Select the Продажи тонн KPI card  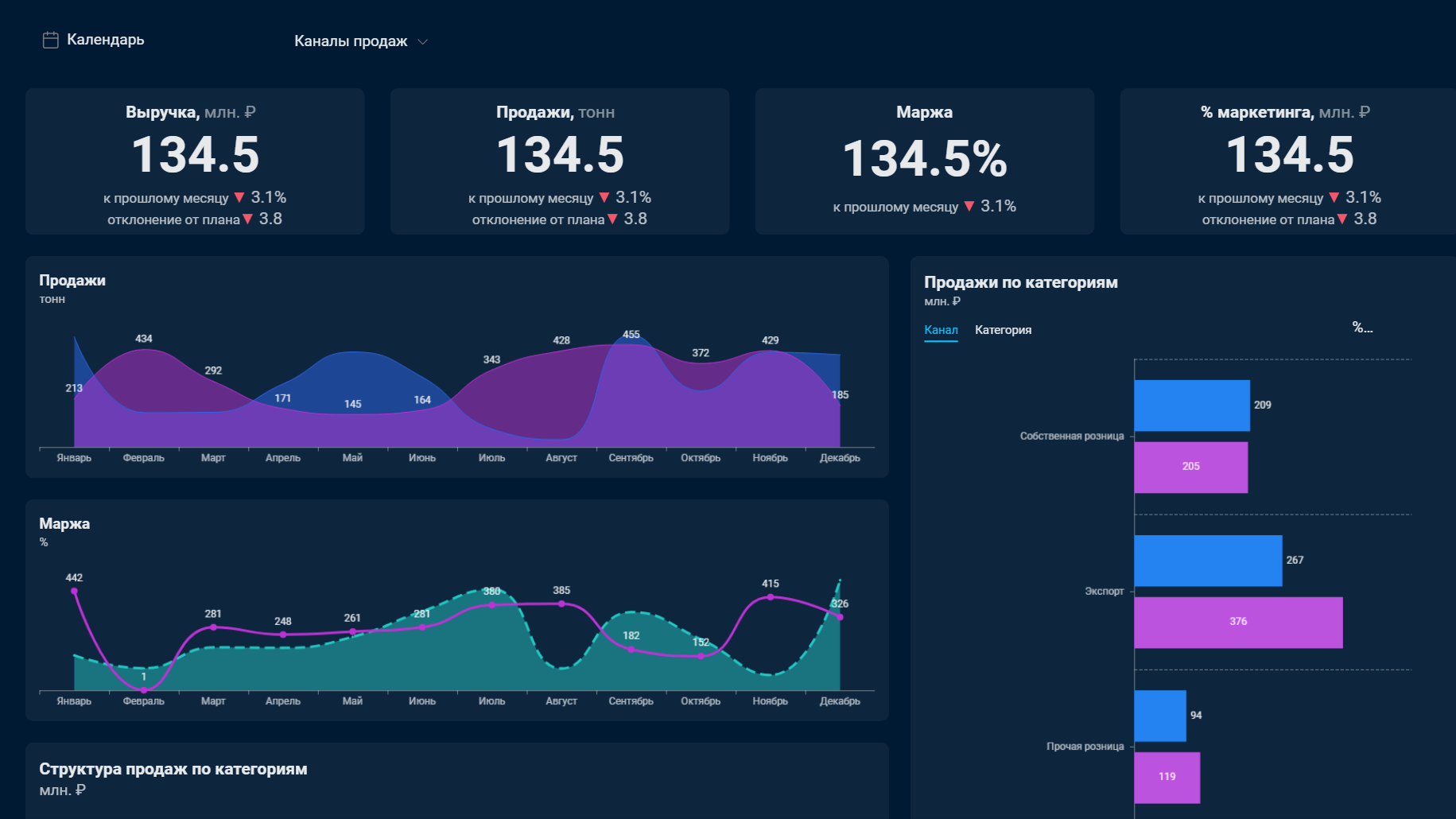click(x=560, y=161)
